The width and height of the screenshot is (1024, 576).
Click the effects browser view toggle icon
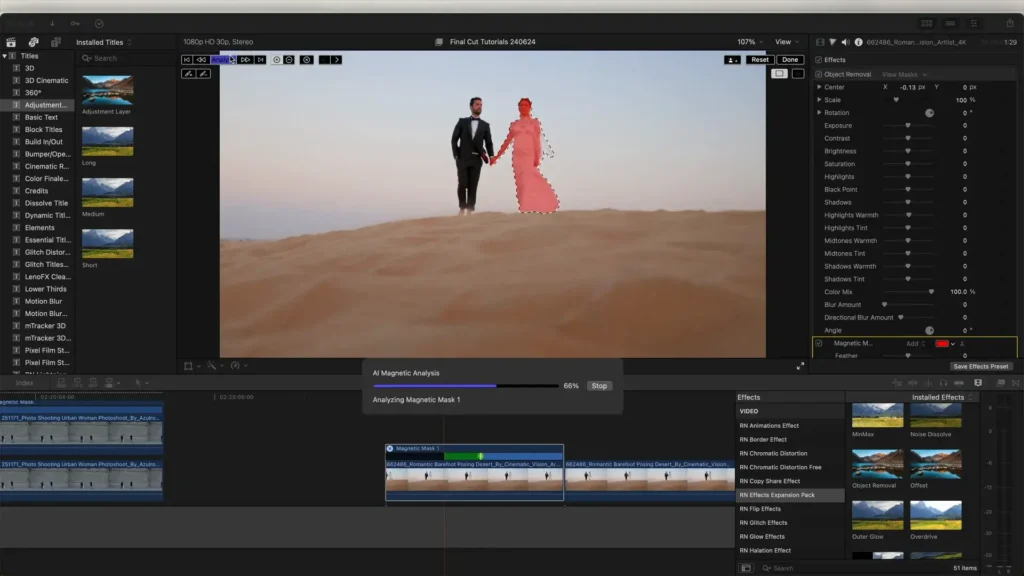746,568
